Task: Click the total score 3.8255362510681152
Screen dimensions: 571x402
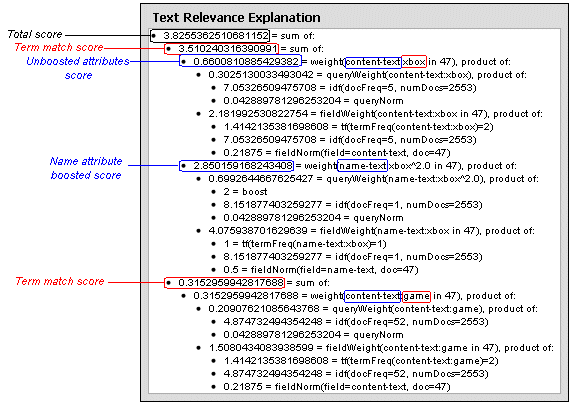Action: (210, 36)
